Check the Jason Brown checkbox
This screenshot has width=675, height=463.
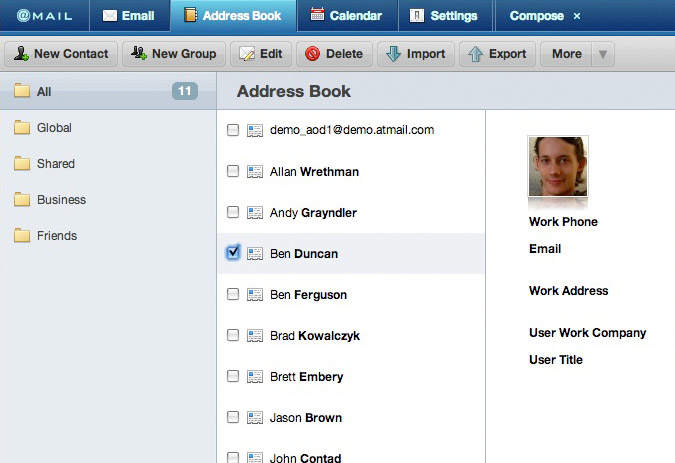coord(233,417)
